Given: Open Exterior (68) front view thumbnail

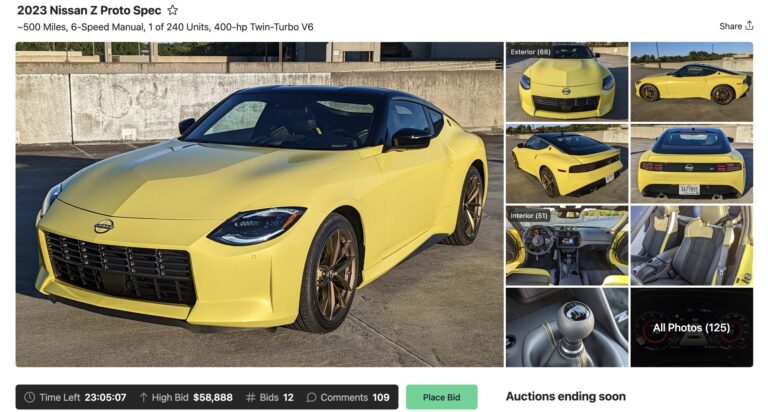Looking at the screenshot, I should [x=567, y=82].
